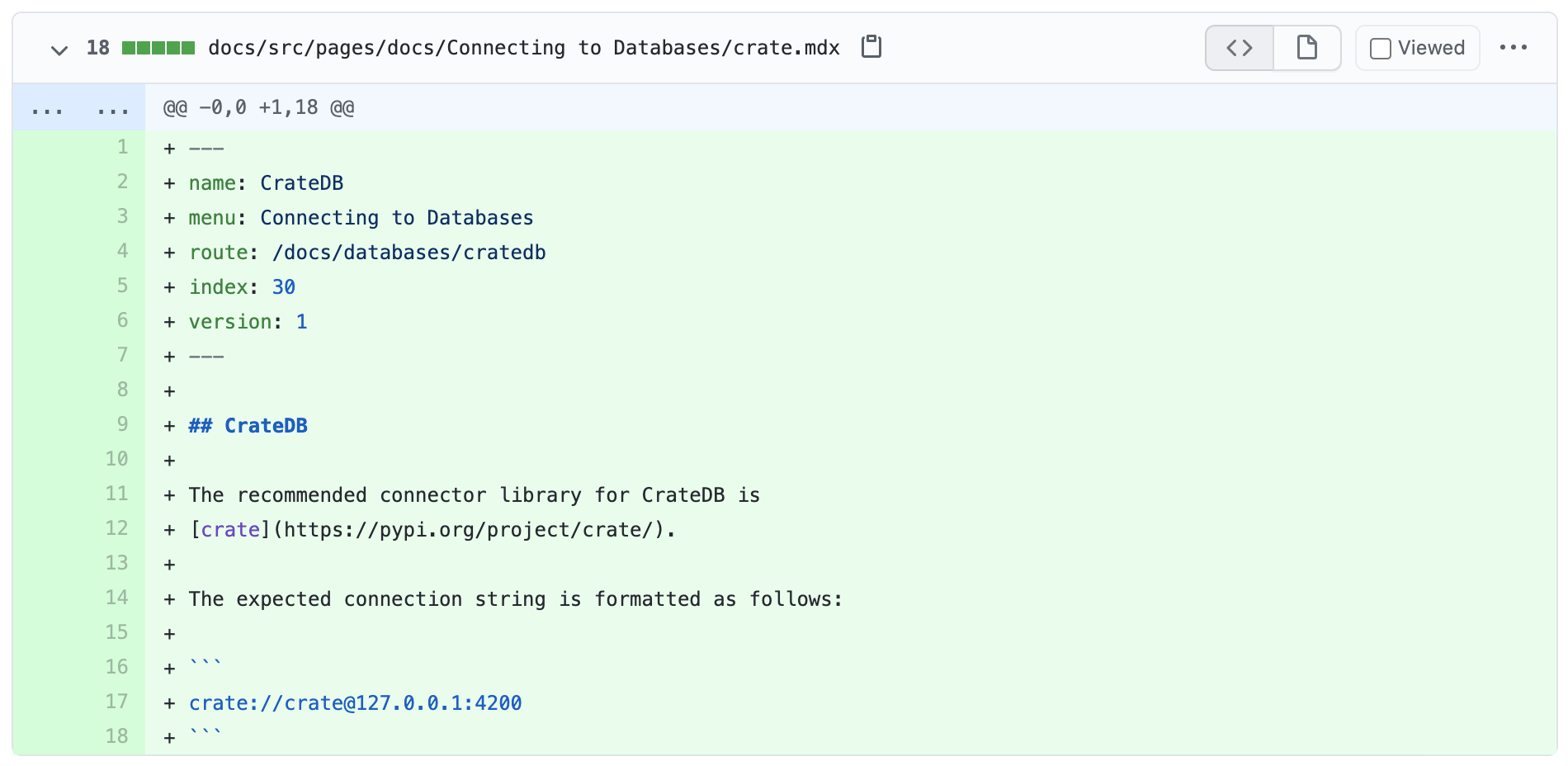The height and width of the screenshot is (766, 1568).
Task: Click the crate link text on line 12
Action: [230, 530]
